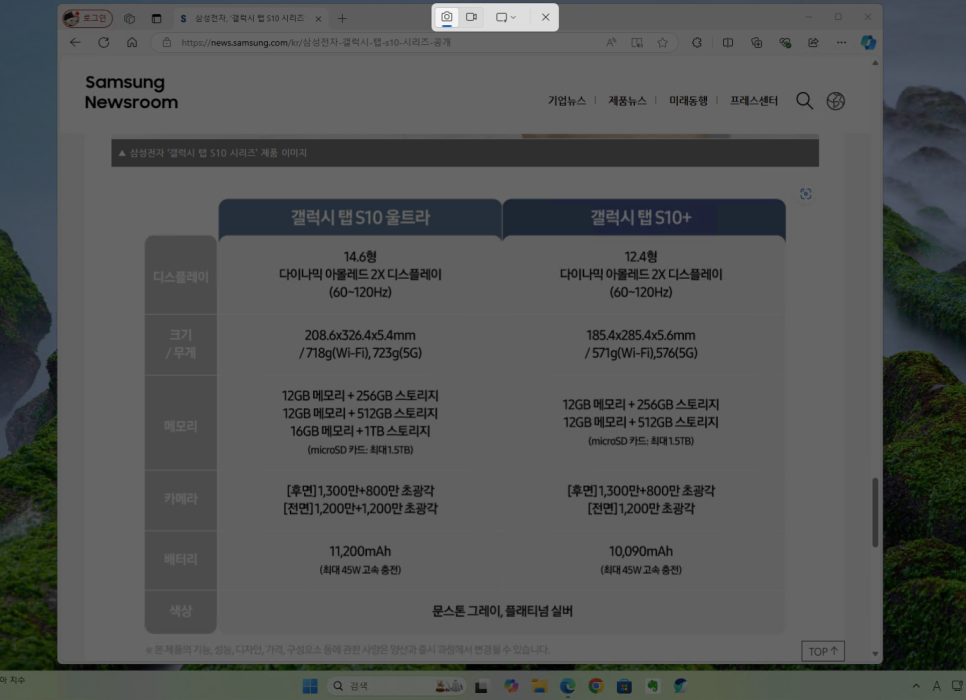Go back to the previous page
966x700 pixels.
click(75, 43)
